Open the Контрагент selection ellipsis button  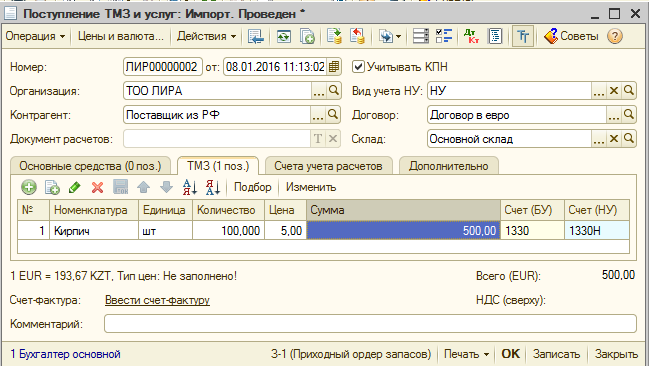(x=318, y=115)
